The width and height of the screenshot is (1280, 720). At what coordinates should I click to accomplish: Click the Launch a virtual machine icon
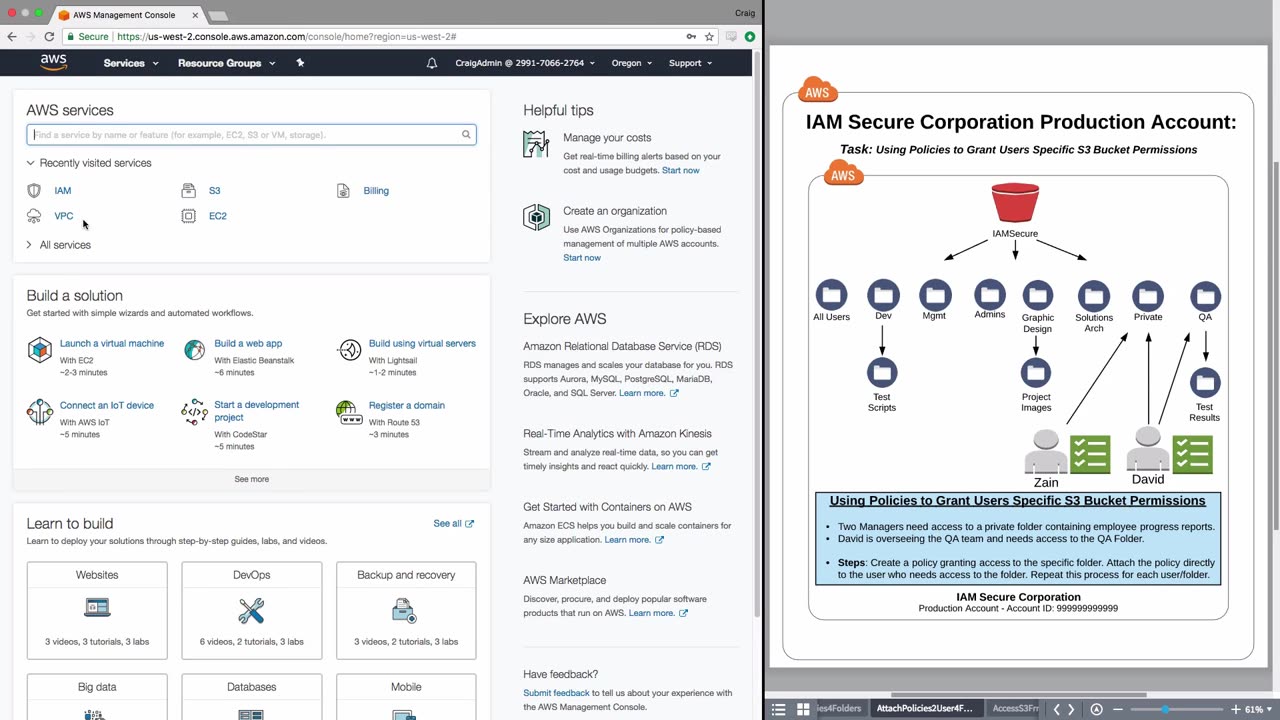point(39,350)
